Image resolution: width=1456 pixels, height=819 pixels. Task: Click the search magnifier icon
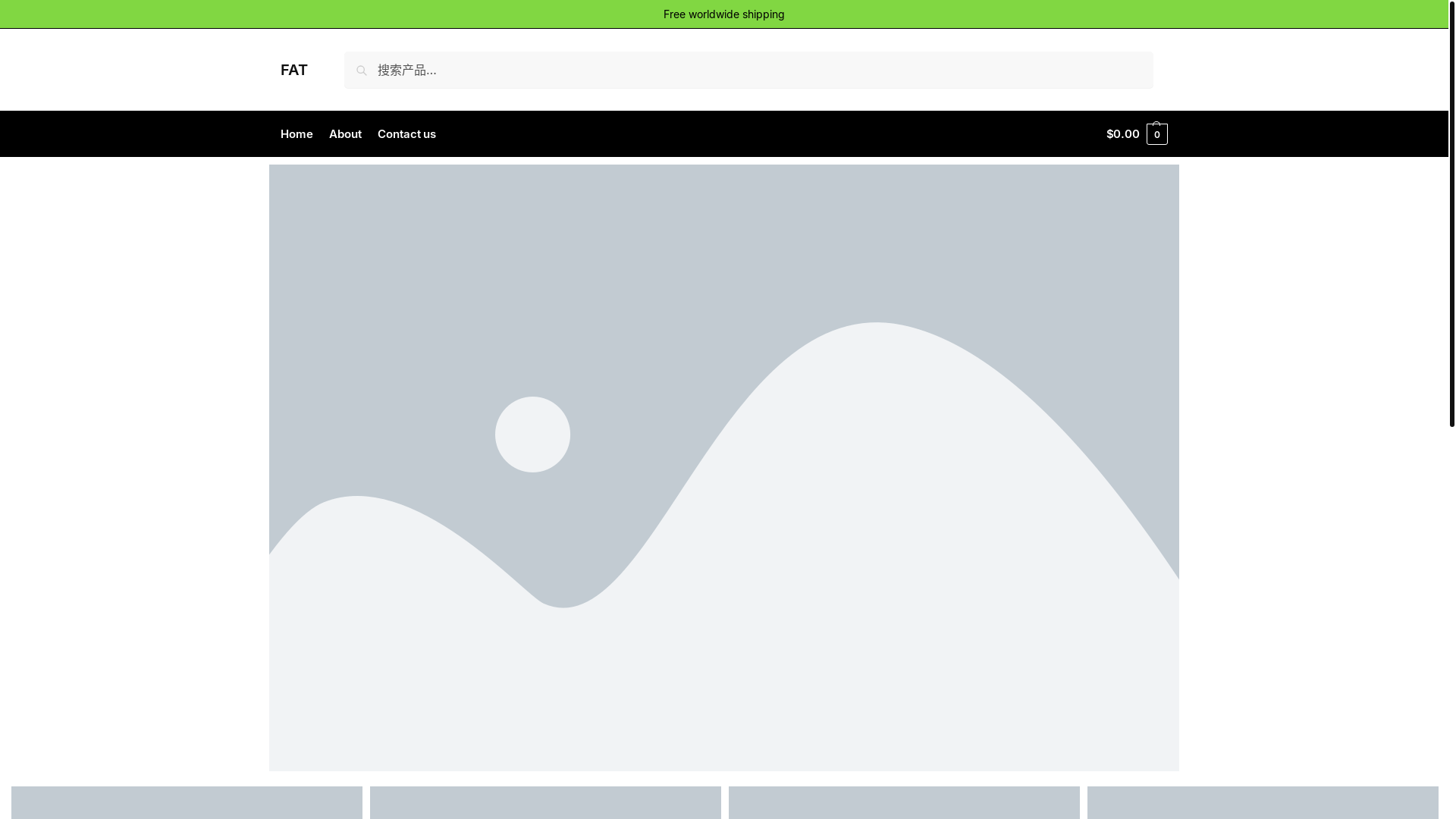362,71
